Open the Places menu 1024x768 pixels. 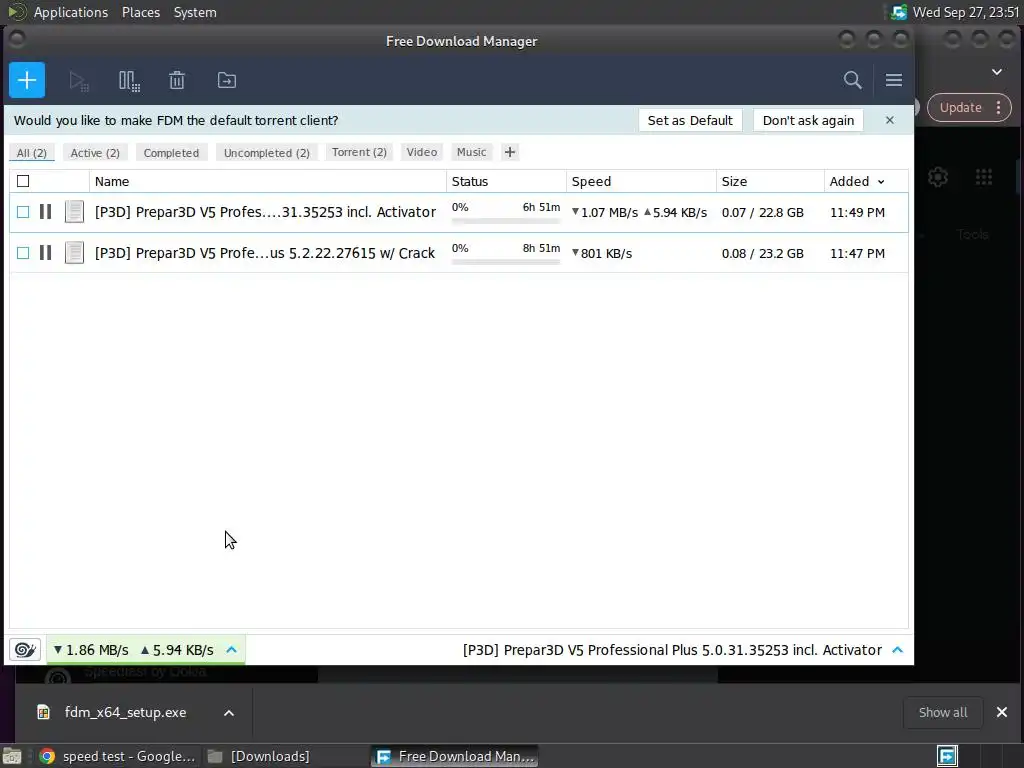pos(140,12)
